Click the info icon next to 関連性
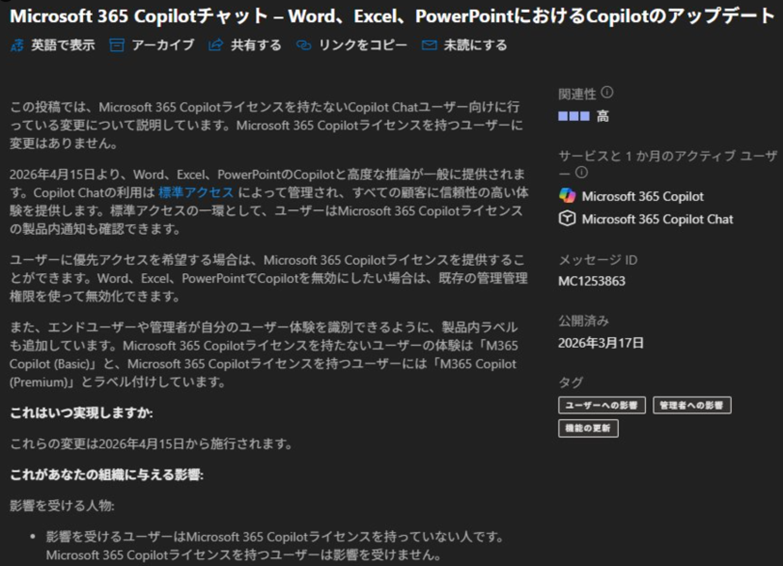This screenshot has height=566, width=783. 607,93
